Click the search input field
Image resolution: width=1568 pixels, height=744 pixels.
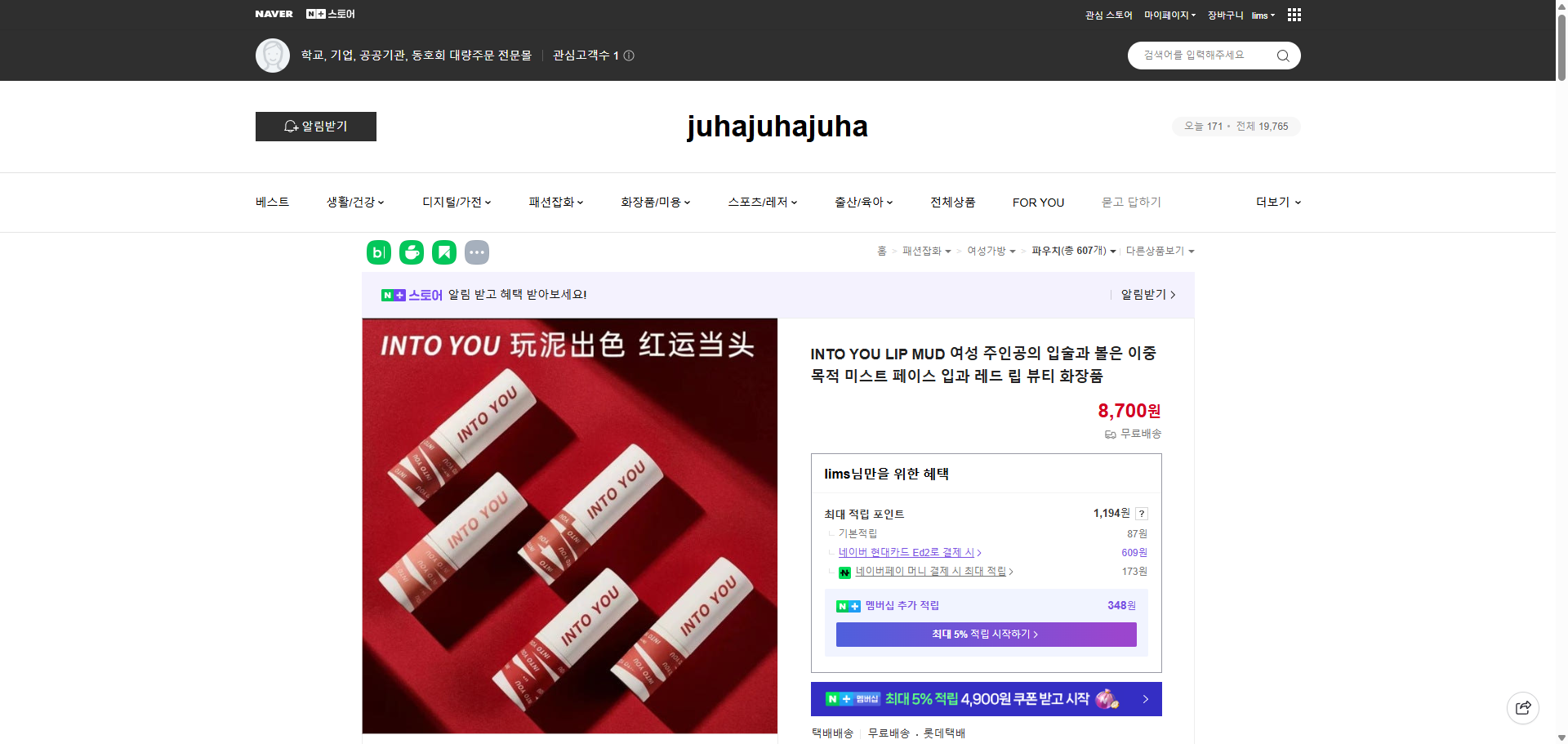(1200, 56)
